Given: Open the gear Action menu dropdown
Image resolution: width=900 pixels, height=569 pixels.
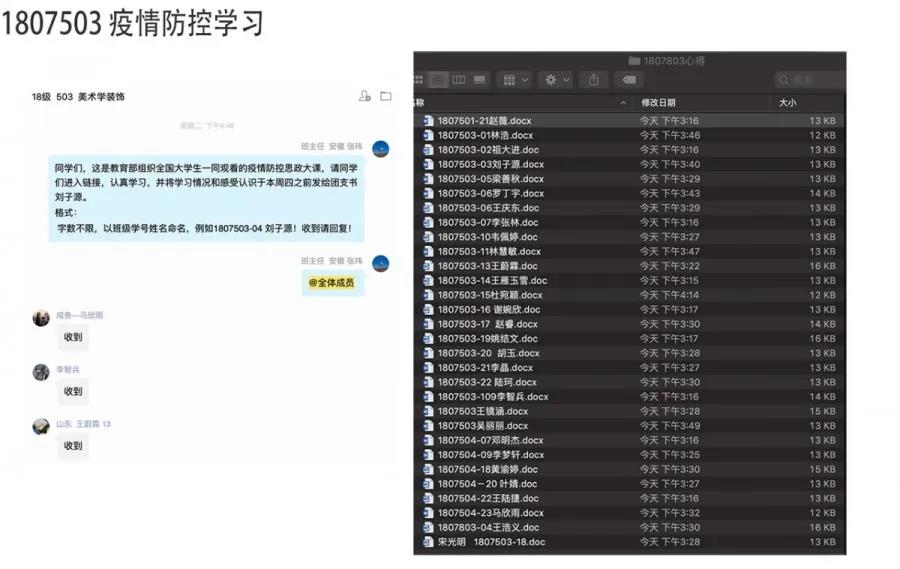Looking at the screenshot, I should (554, 80).
